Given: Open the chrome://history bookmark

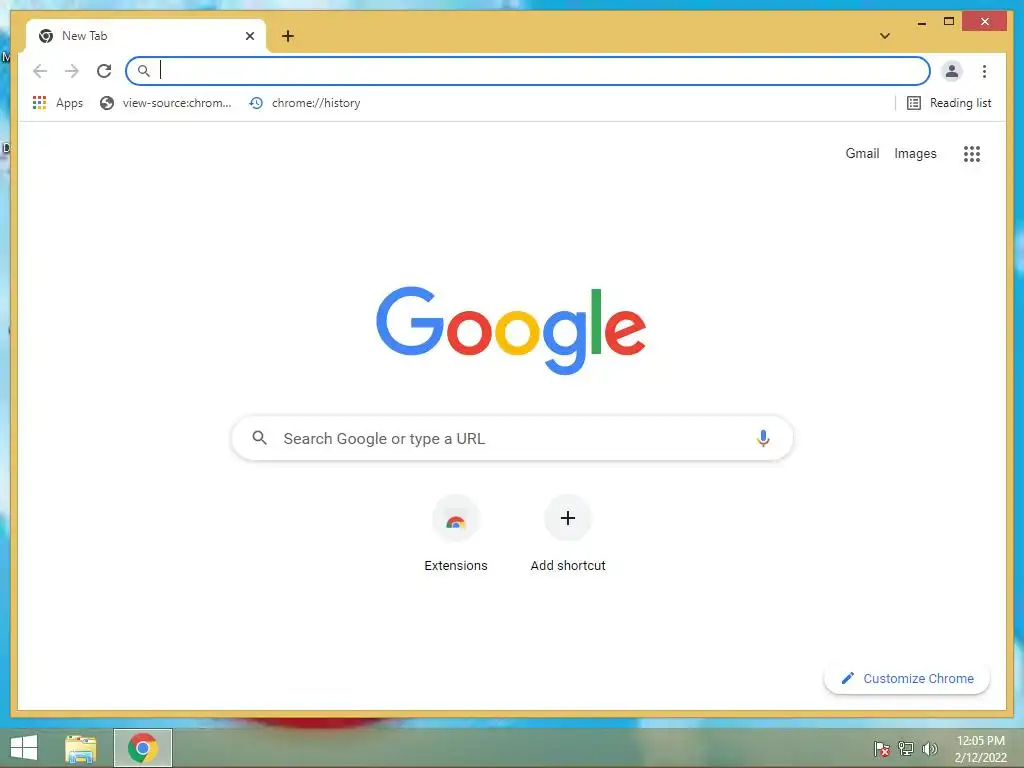Looking at the screenshot, I should click(x=305, y=103).
